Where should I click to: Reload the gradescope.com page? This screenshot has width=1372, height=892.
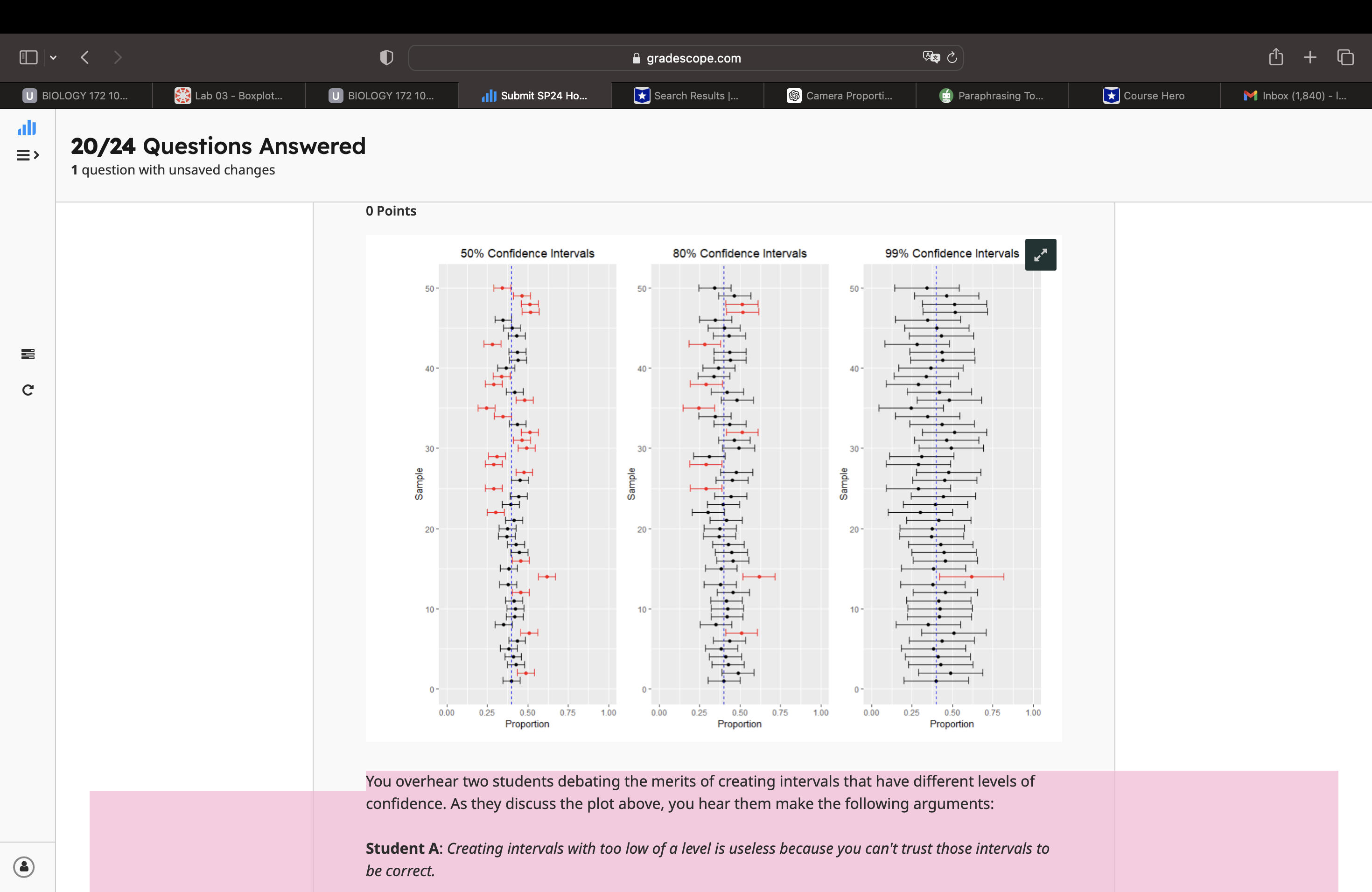952,58
